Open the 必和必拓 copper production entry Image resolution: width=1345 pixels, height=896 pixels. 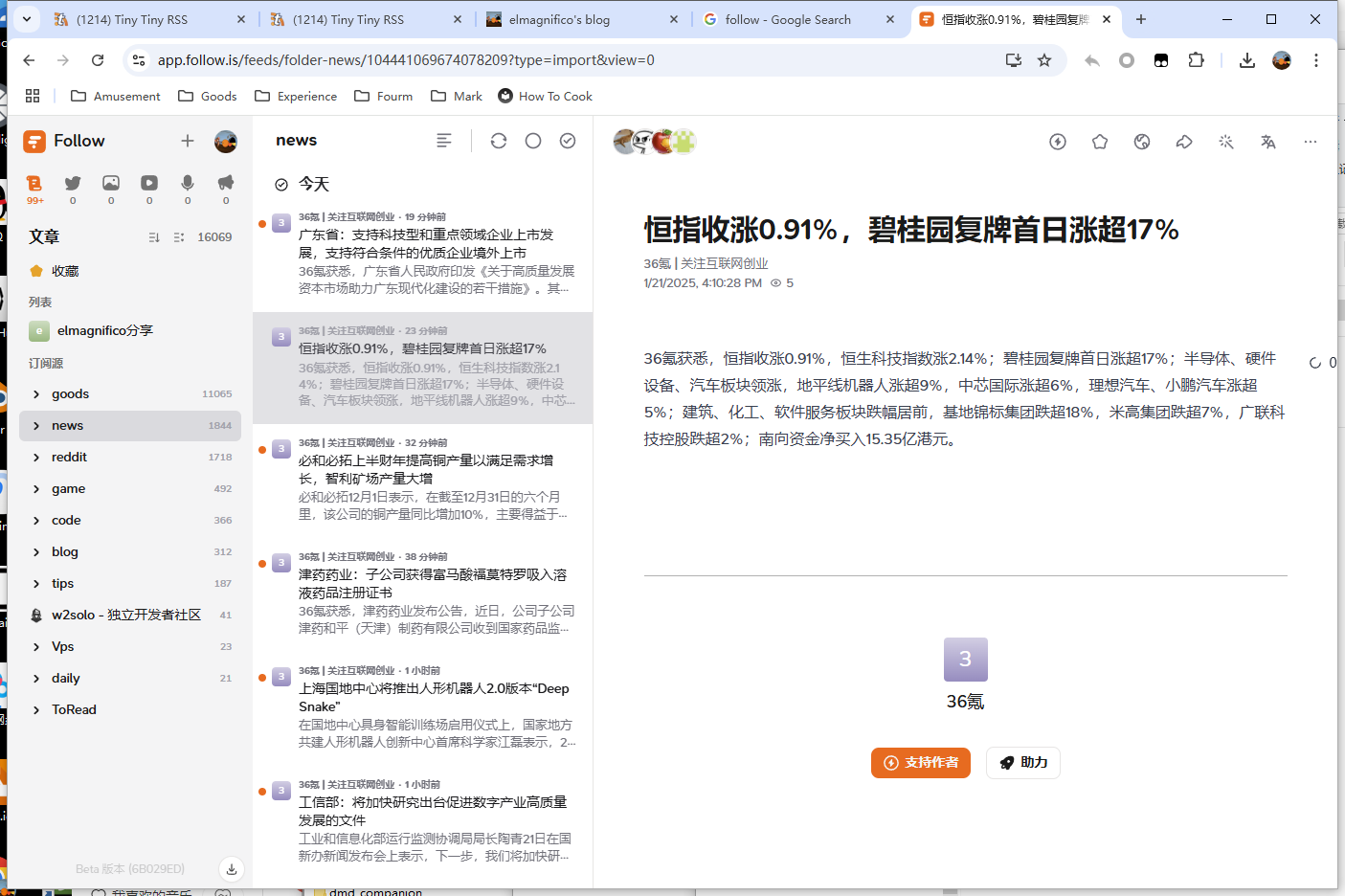(422, 481)
